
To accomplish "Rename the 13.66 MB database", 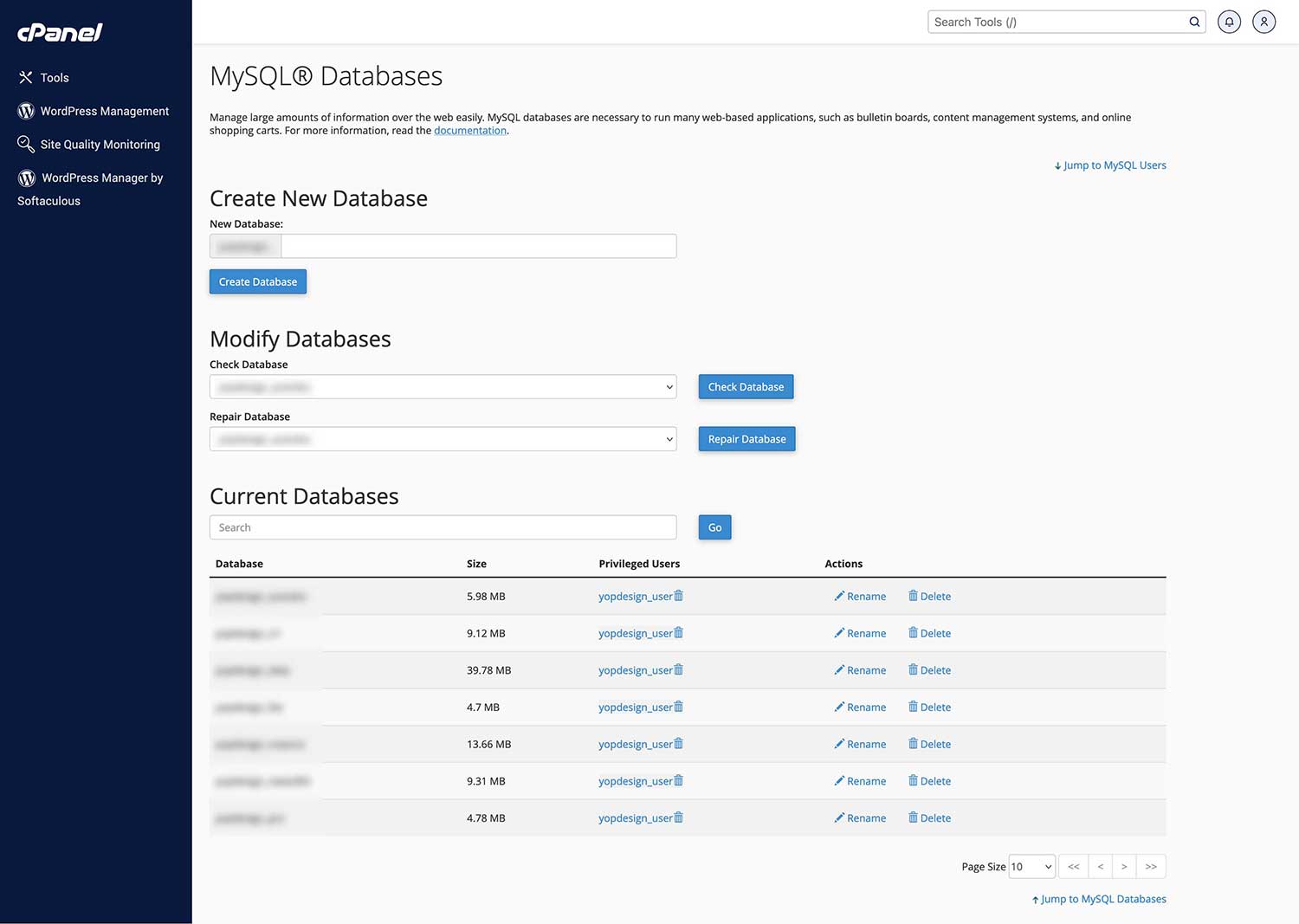I will click(860, 745).
